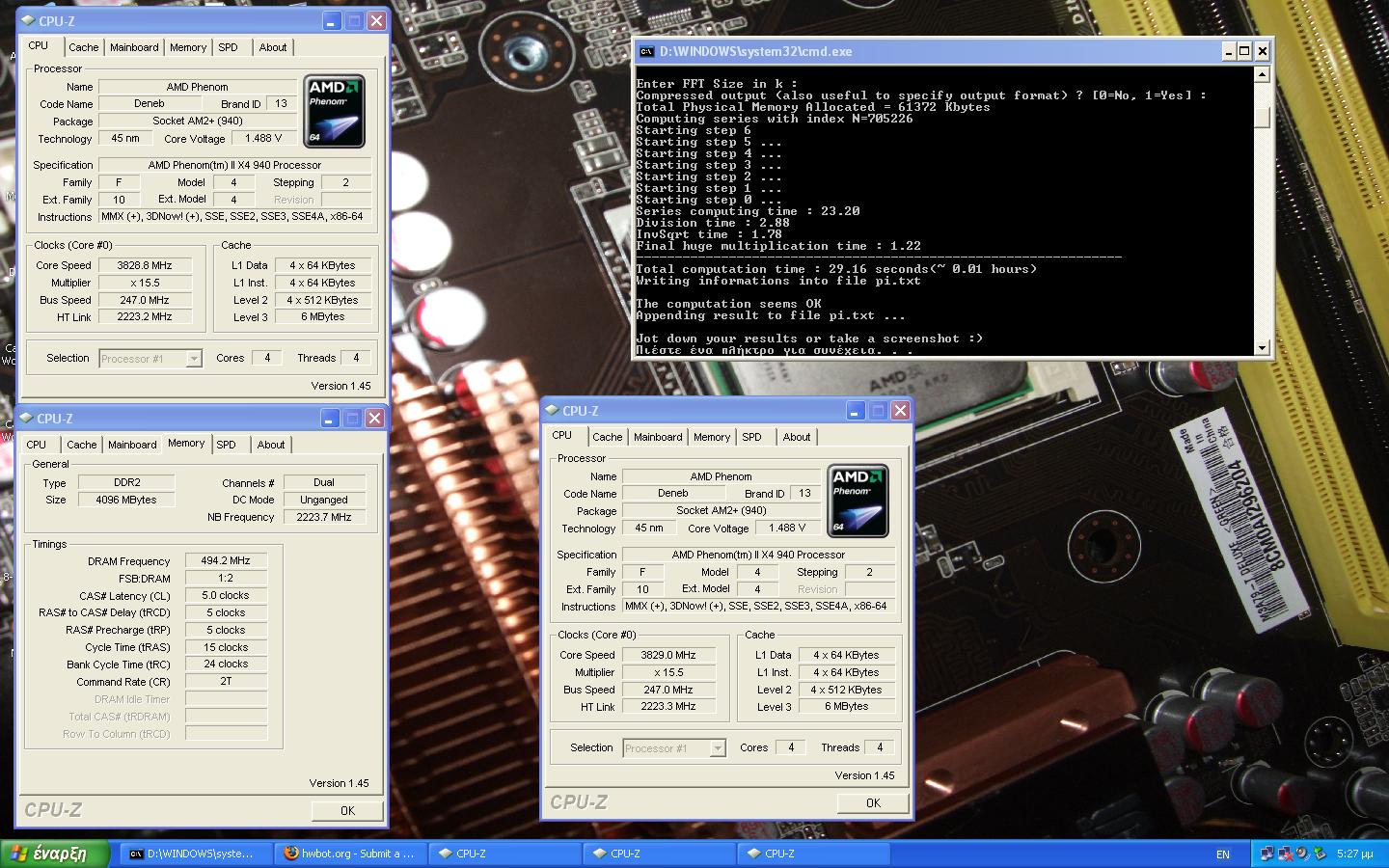Activate the third CPU-Z taskbar button

pos(814,854)
